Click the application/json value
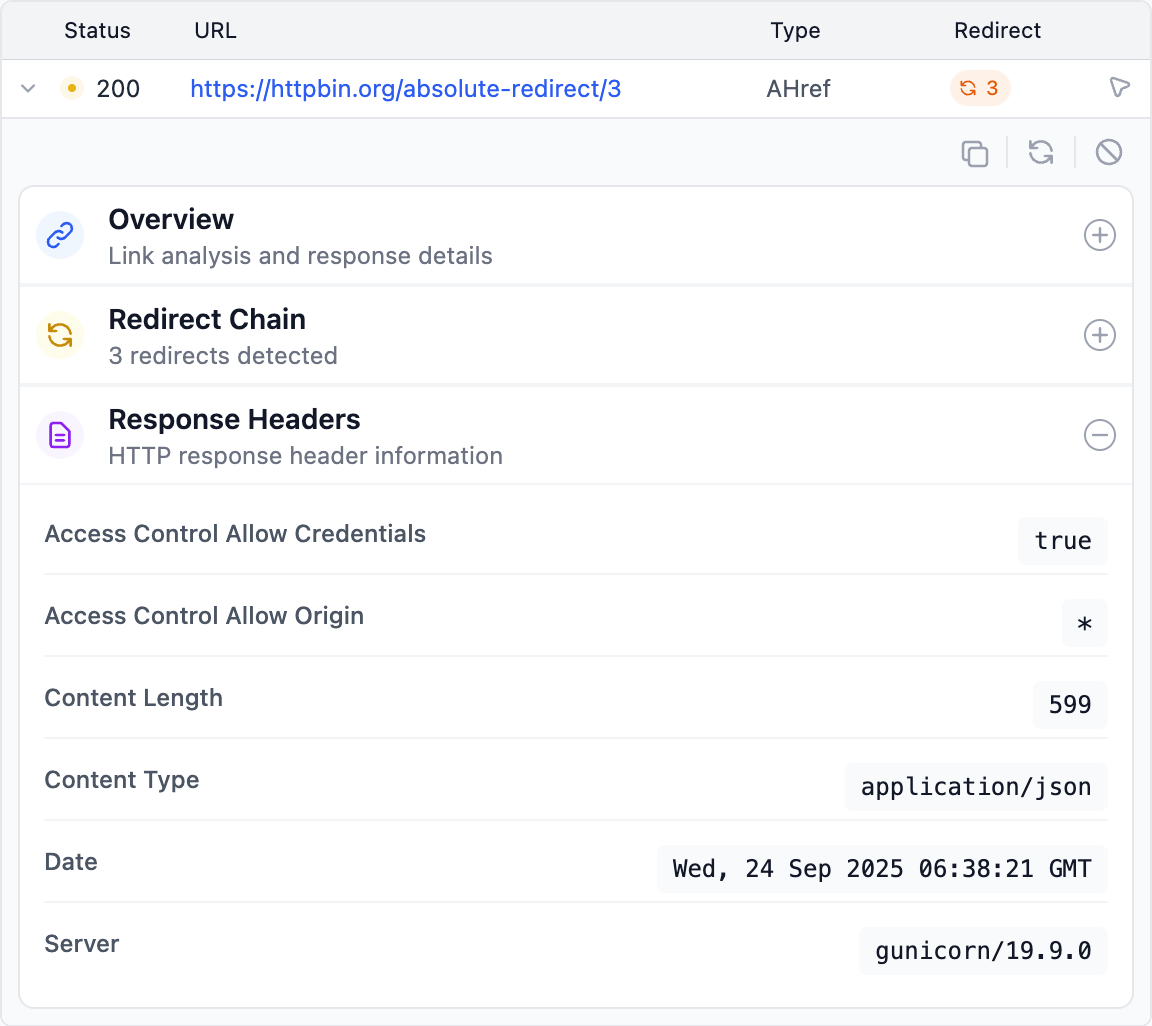 click(x=976, y=787)
